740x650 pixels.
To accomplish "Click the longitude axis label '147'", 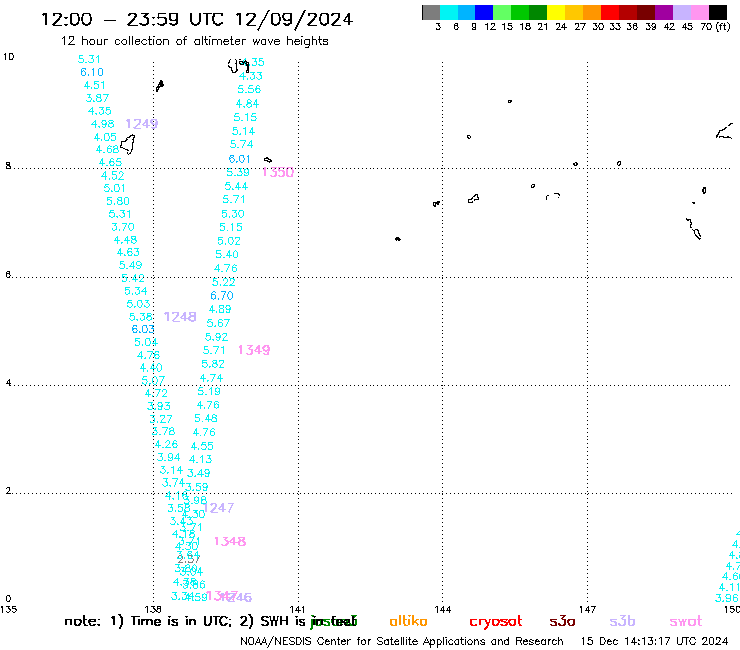I will point(588,610).
